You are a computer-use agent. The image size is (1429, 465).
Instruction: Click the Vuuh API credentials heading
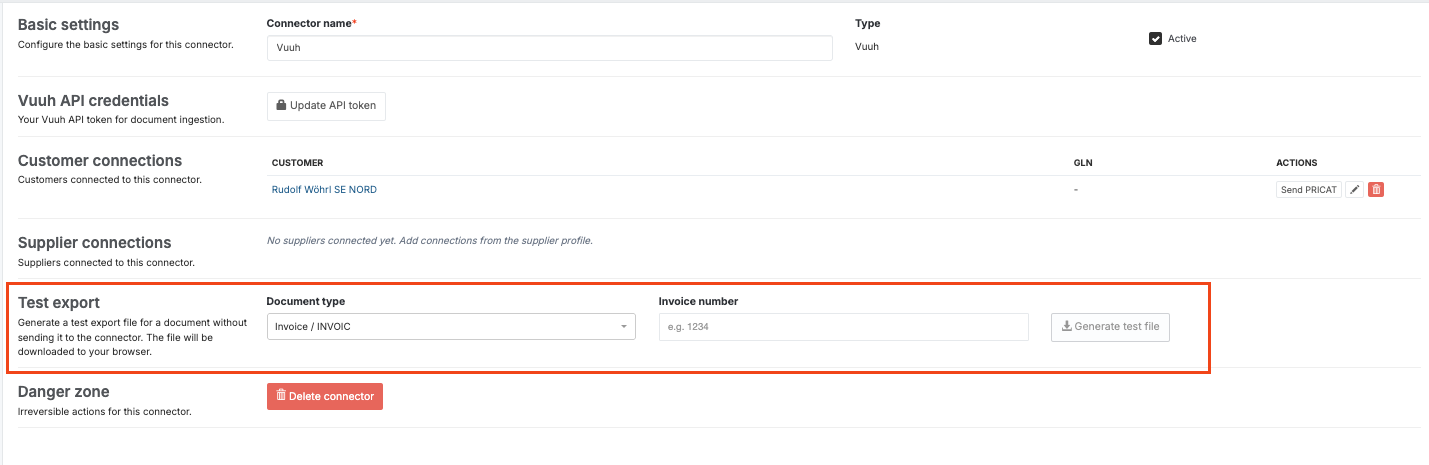pos(93,101)
